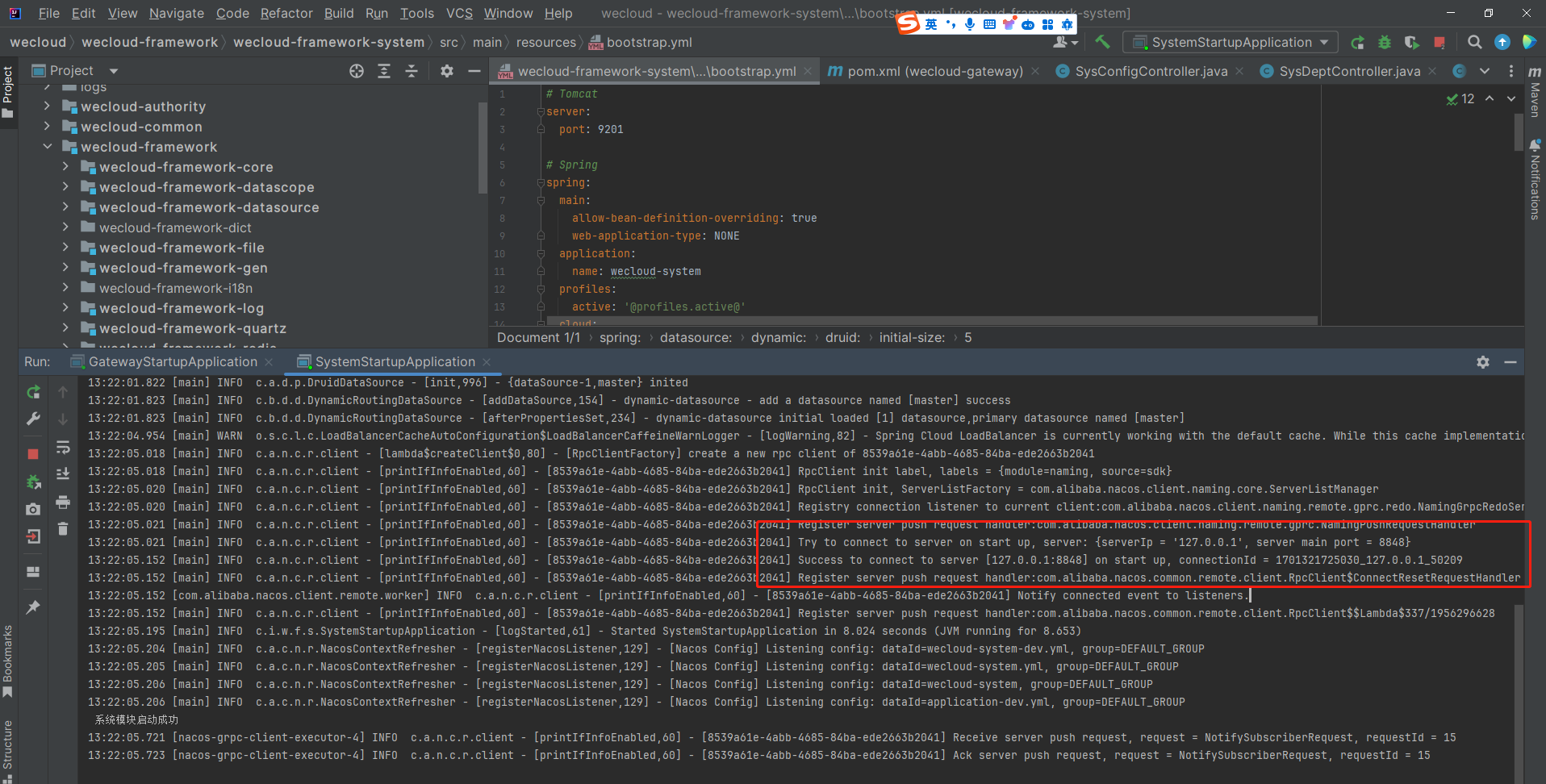Expand the wecloud-authority folder

(47, 106)
